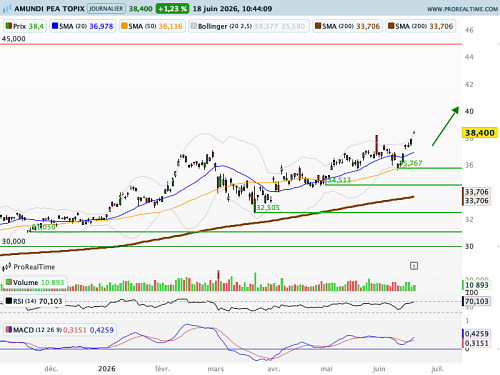Click the 'mars' time axis label
500x375 pixels.
[x=216, y=369]
